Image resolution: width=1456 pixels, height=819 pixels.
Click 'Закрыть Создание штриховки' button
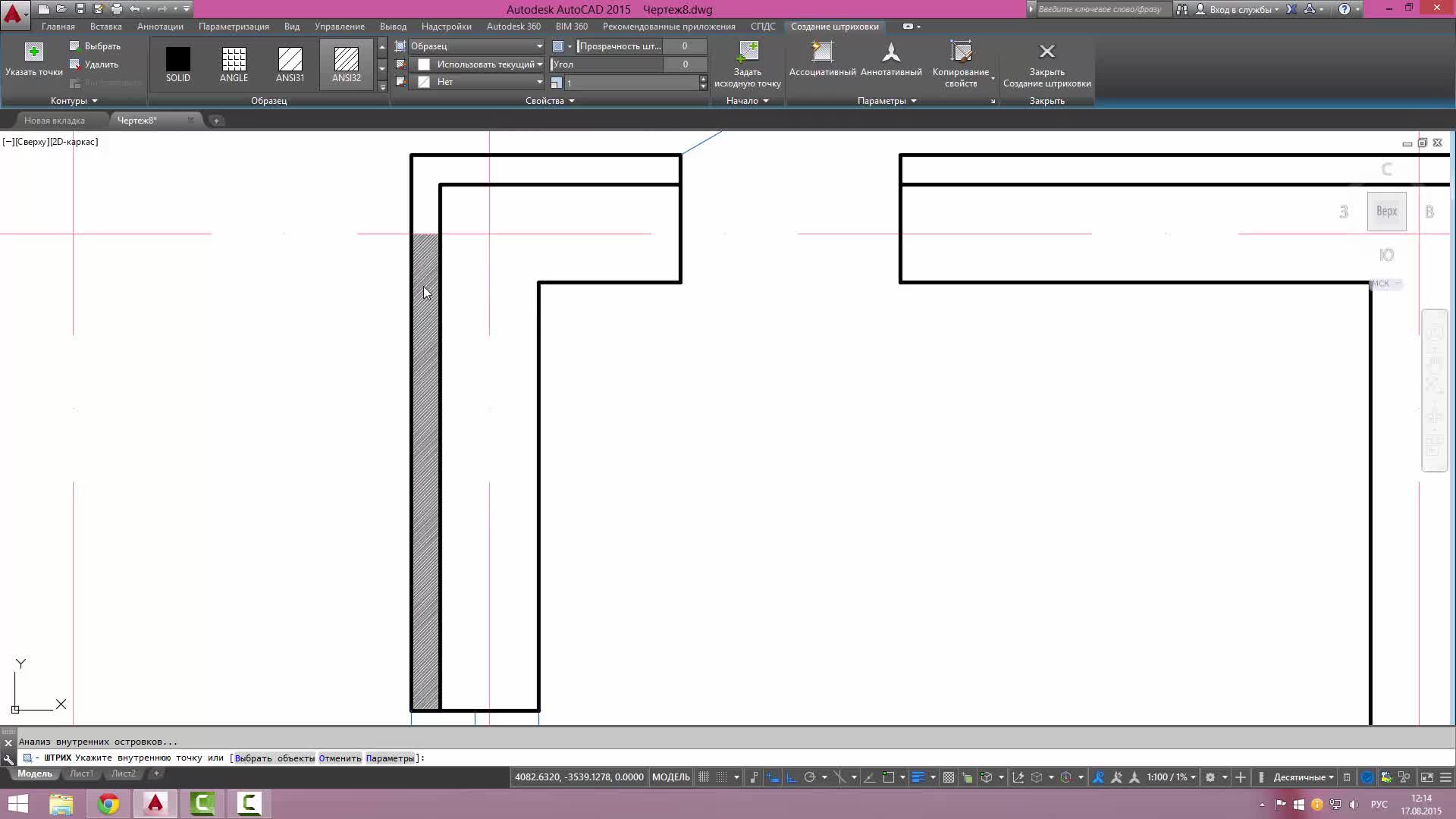pos(1046,64)
